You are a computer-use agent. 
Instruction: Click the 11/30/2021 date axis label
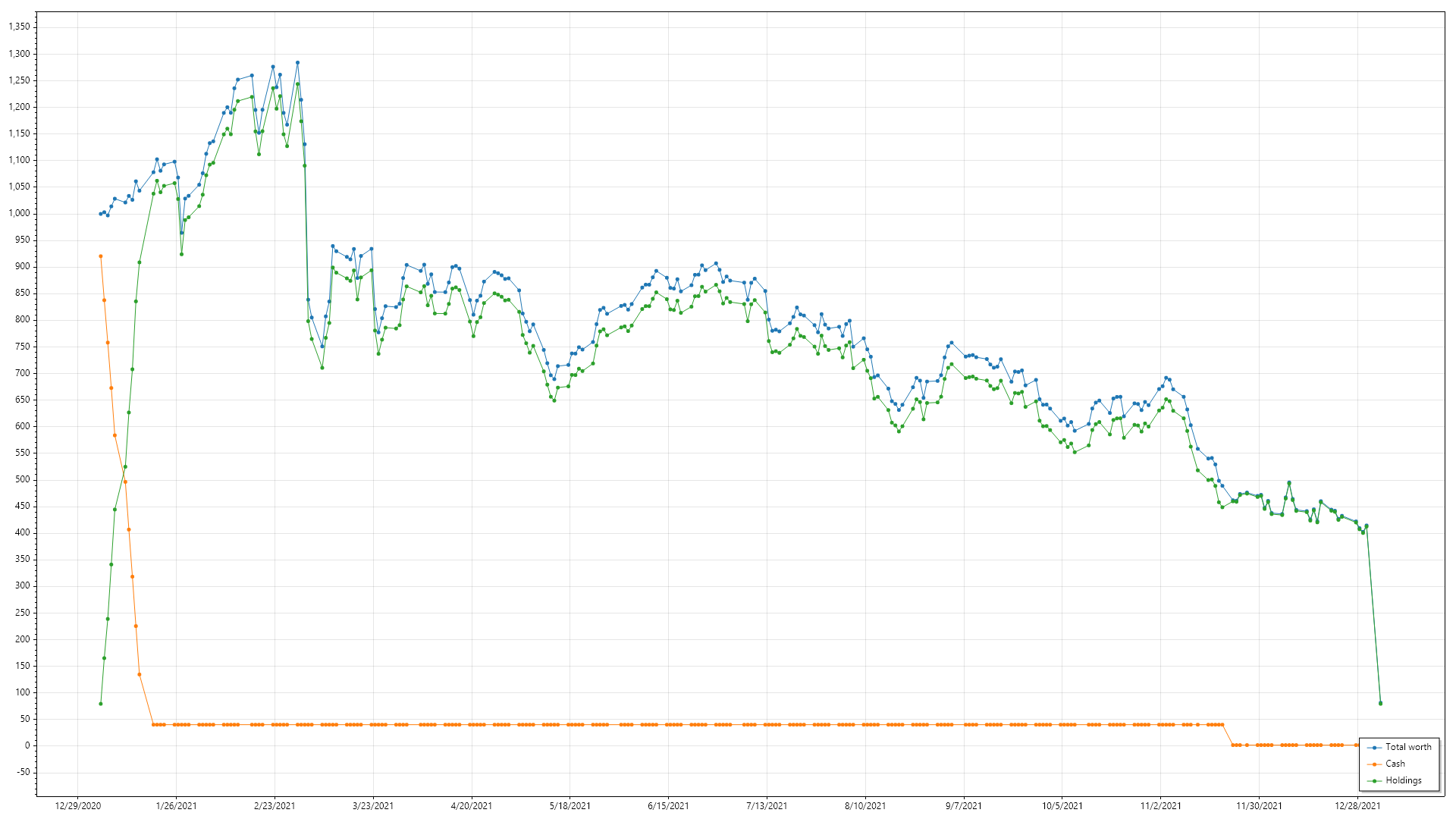(1259, 806)
